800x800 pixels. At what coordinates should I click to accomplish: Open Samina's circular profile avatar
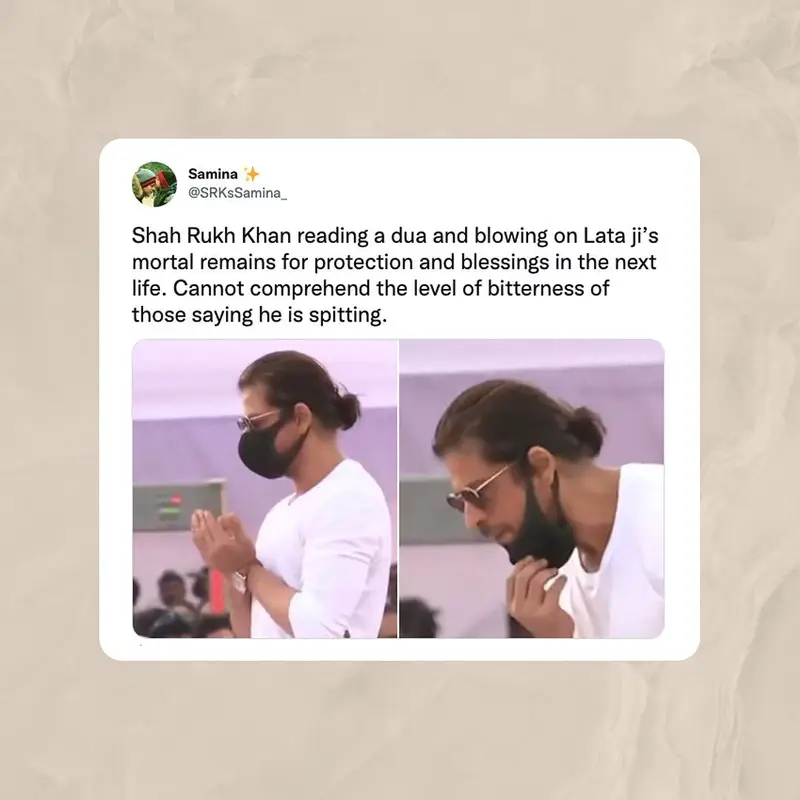point(155,184)
